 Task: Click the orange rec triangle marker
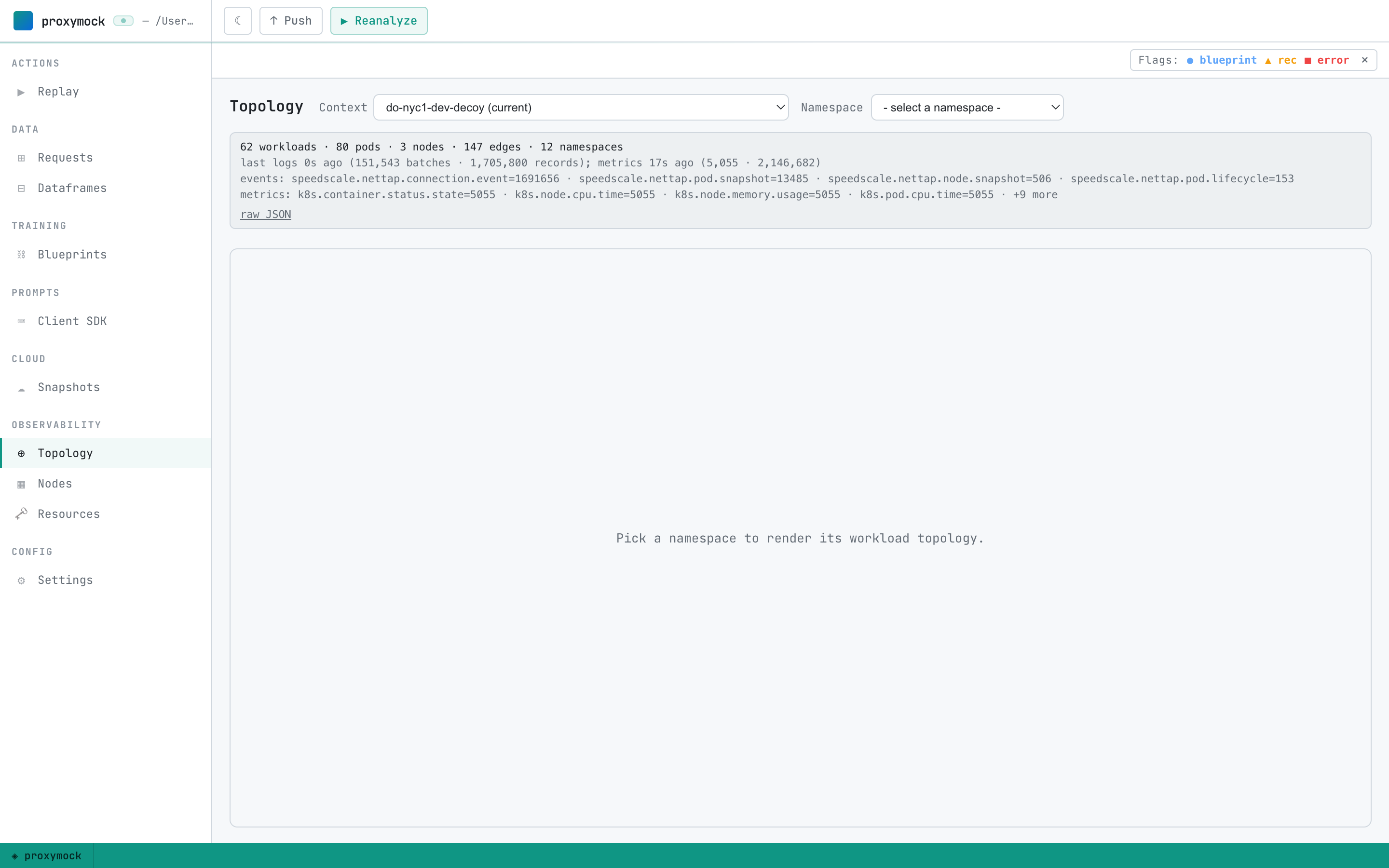[1268, 60]
